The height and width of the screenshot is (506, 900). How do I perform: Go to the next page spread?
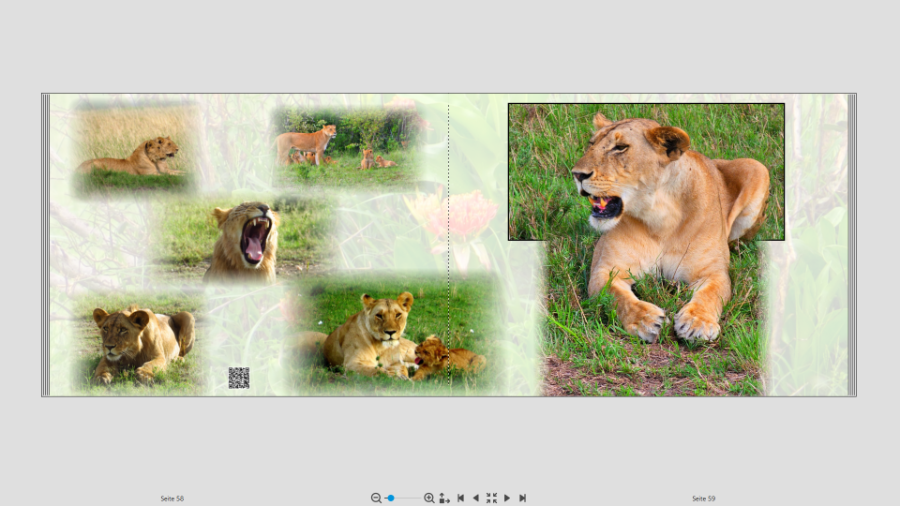507,498
